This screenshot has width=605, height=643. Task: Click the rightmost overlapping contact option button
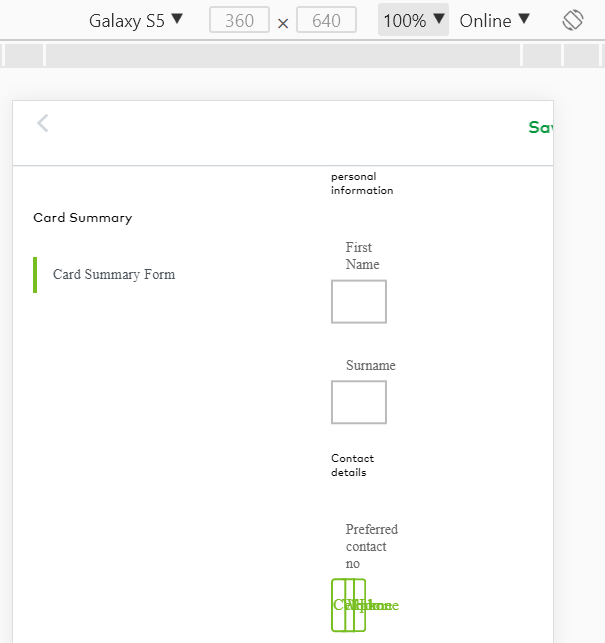tap(361, 605)
